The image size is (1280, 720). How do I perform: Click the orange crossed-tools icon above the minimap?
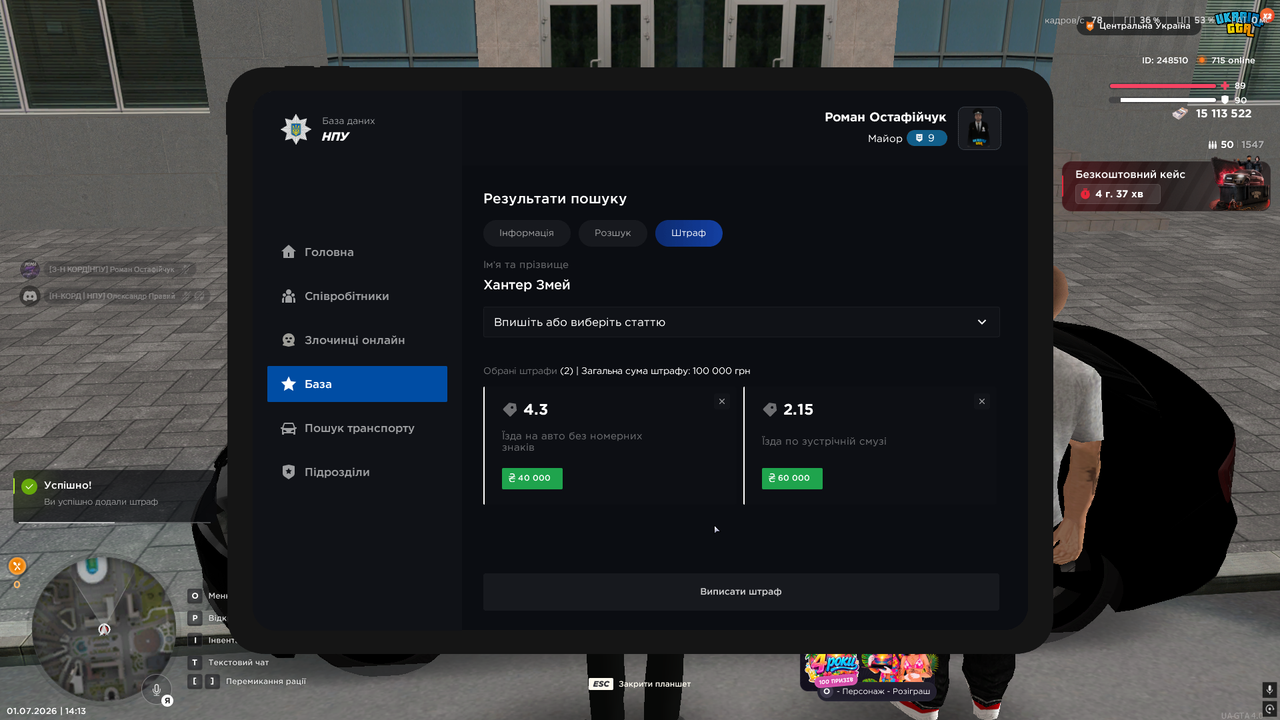(17, 566)
